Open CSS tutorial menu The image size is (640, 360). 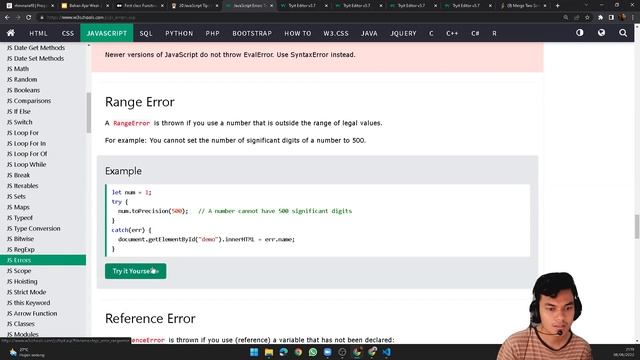68,33
